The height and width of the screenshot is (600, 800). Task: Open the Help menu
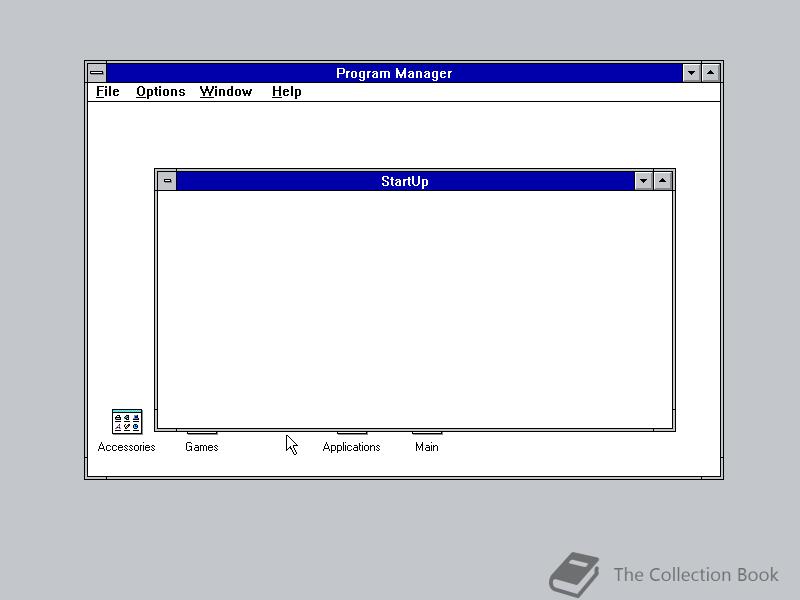click(x=286, y=92)
